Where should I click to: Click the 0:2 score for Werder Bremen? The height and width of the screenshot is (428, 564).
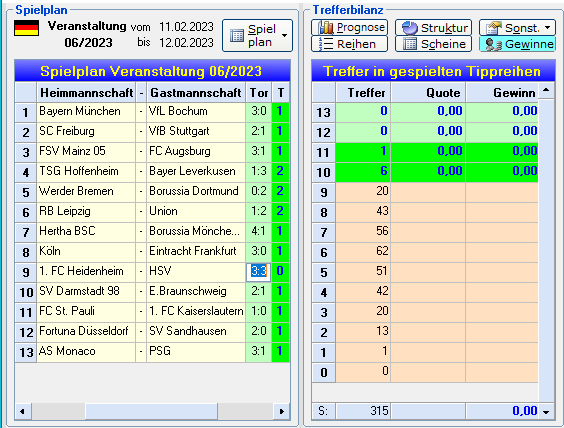coord(259,191)
